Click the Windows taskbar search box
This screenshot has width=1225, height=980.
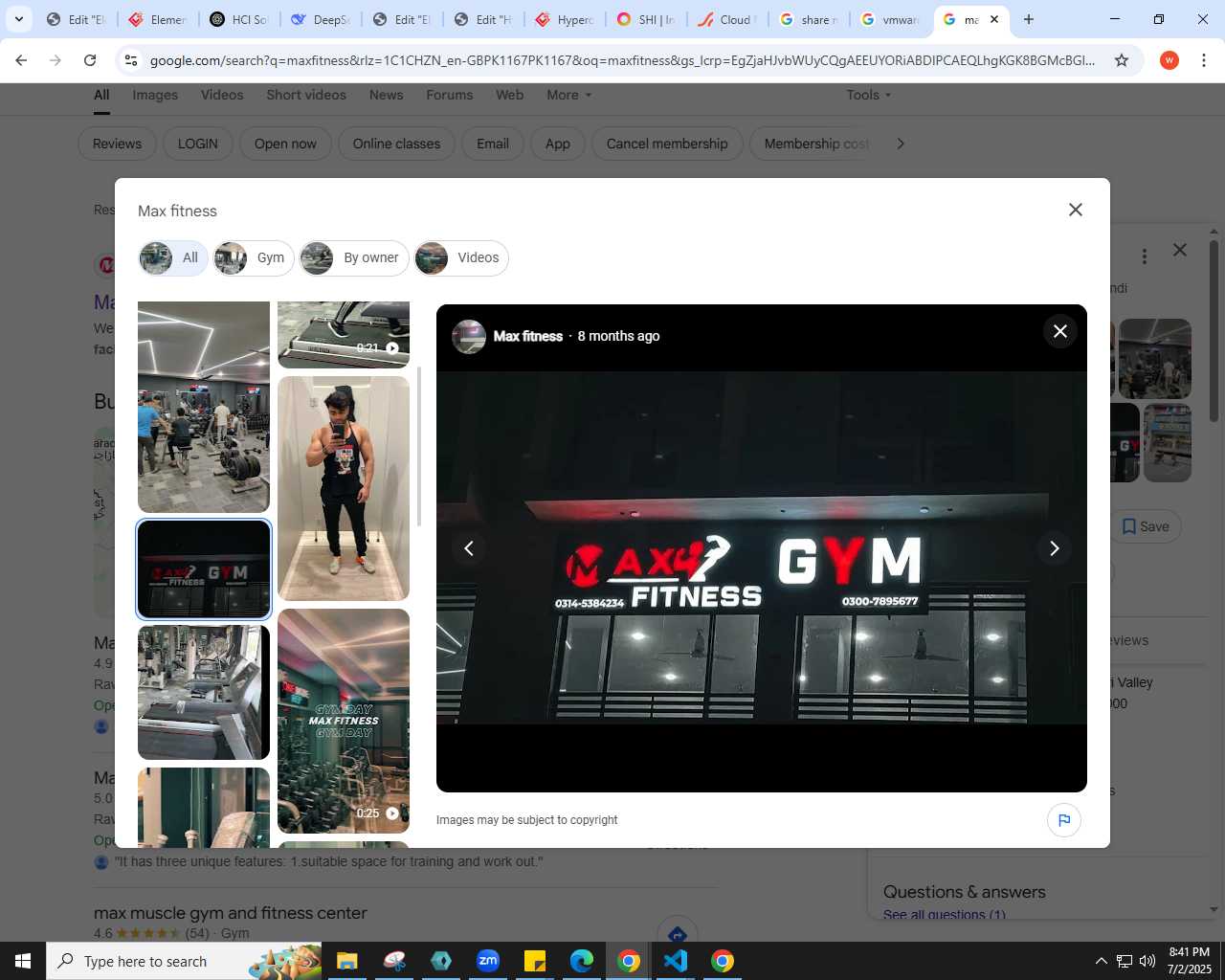tap(185, 961)
